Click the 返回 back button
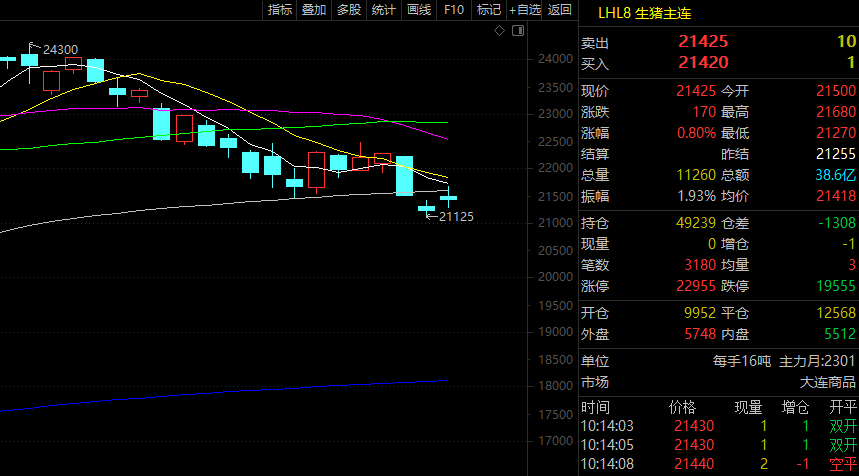The height and width of the screenshot is (476, 859). pos(561,10)
